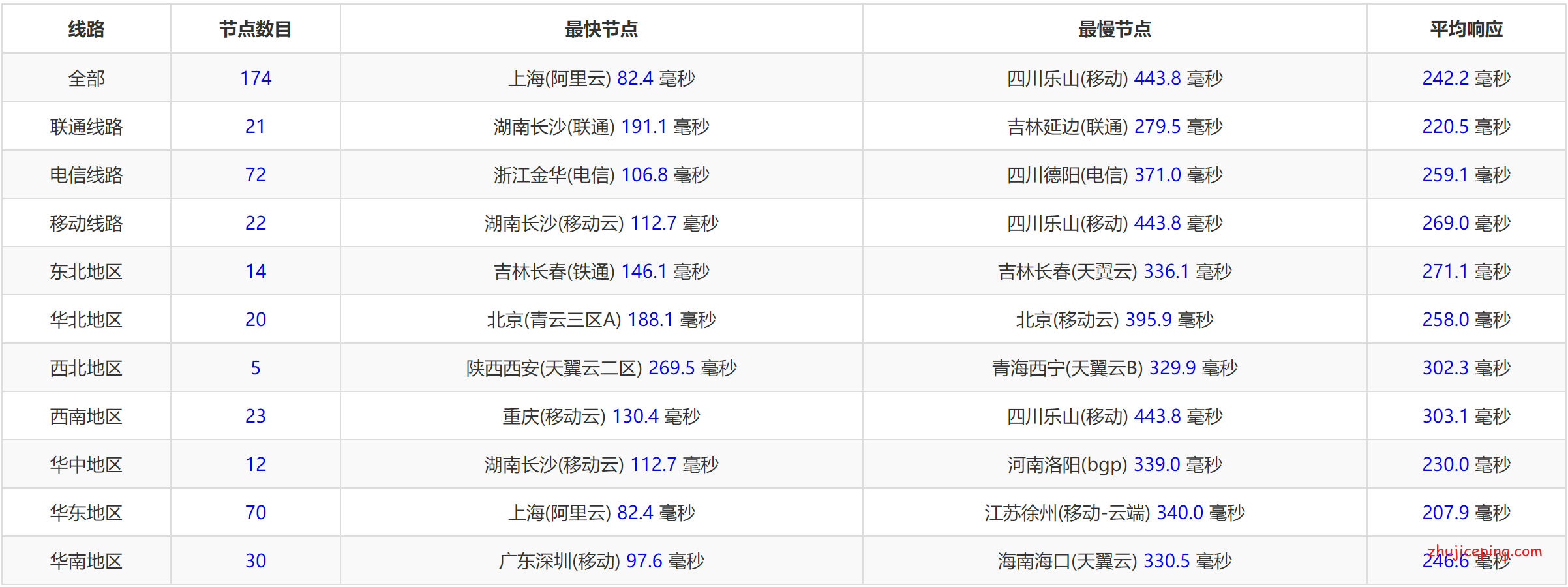Click average response 302.3 毫秒
The width and height of the screenshot is (1568, 587).
(1466, 368)
